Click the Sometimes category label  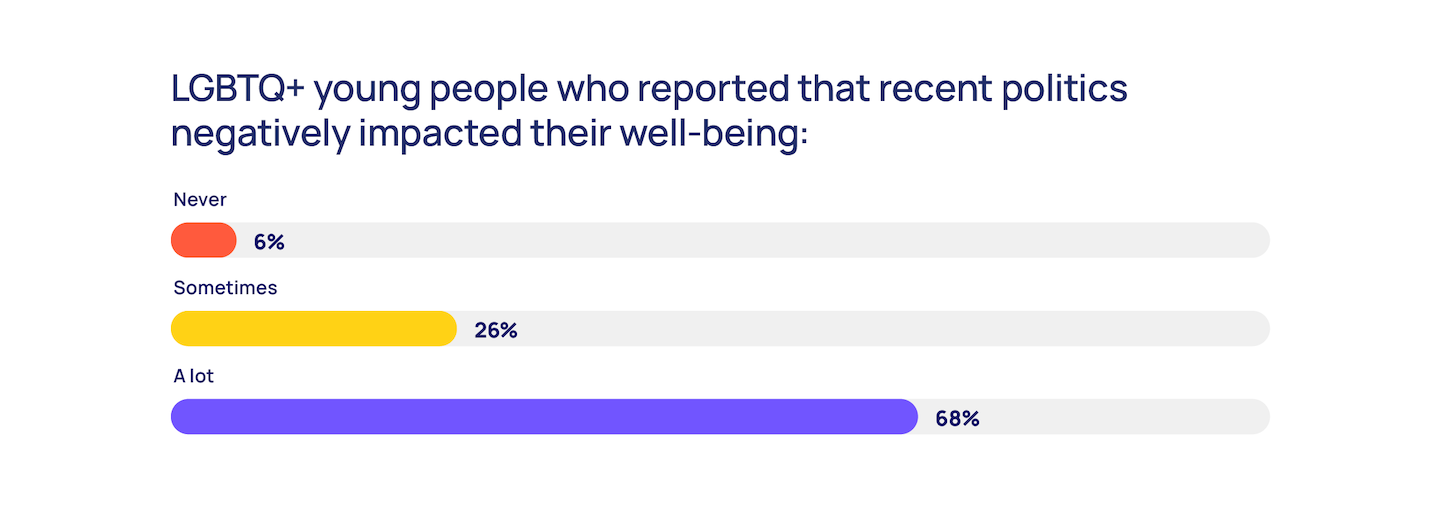pyautogui.click(x=225, y=288)
